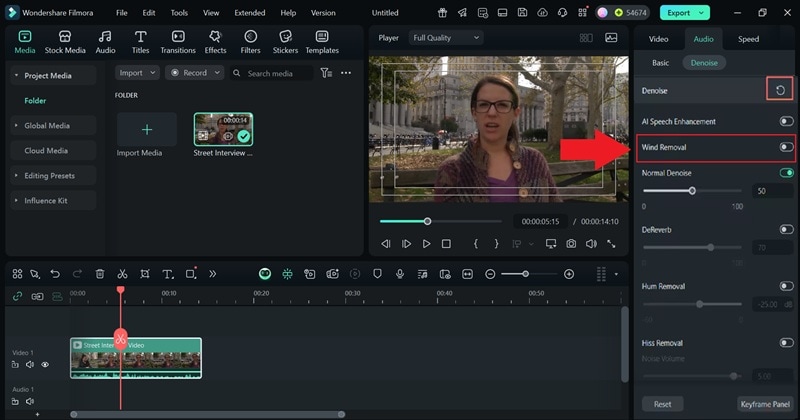
Task: Reset Denoise settings with the circular arrow icon
Action: coord(779,90)
